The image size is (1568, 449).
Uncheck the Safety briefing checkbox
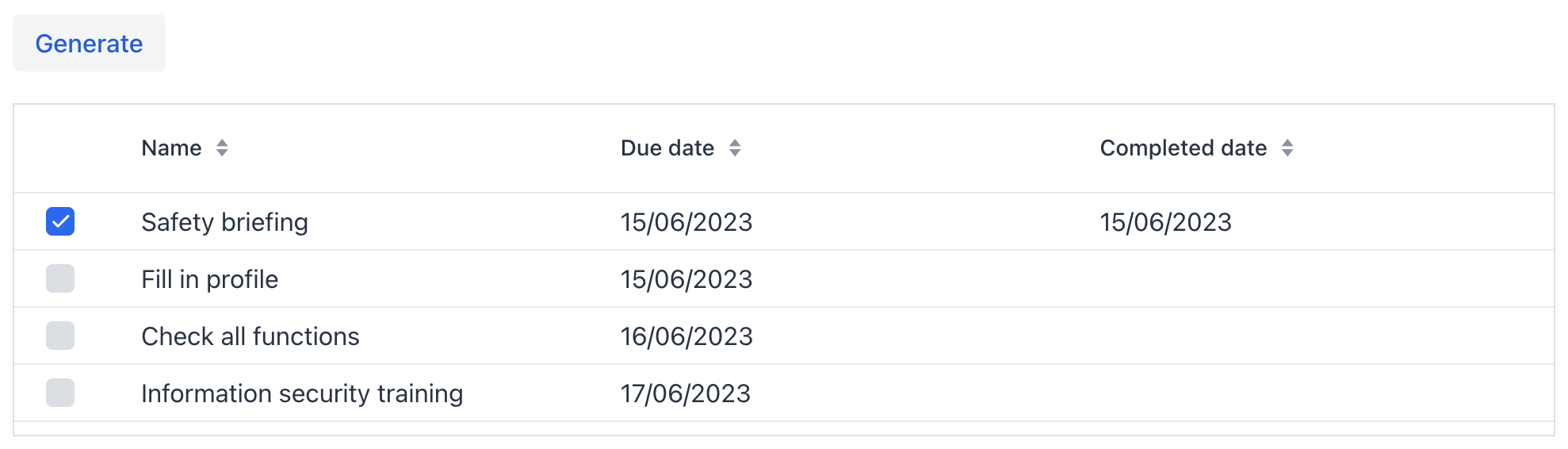(x=60, y=221)
